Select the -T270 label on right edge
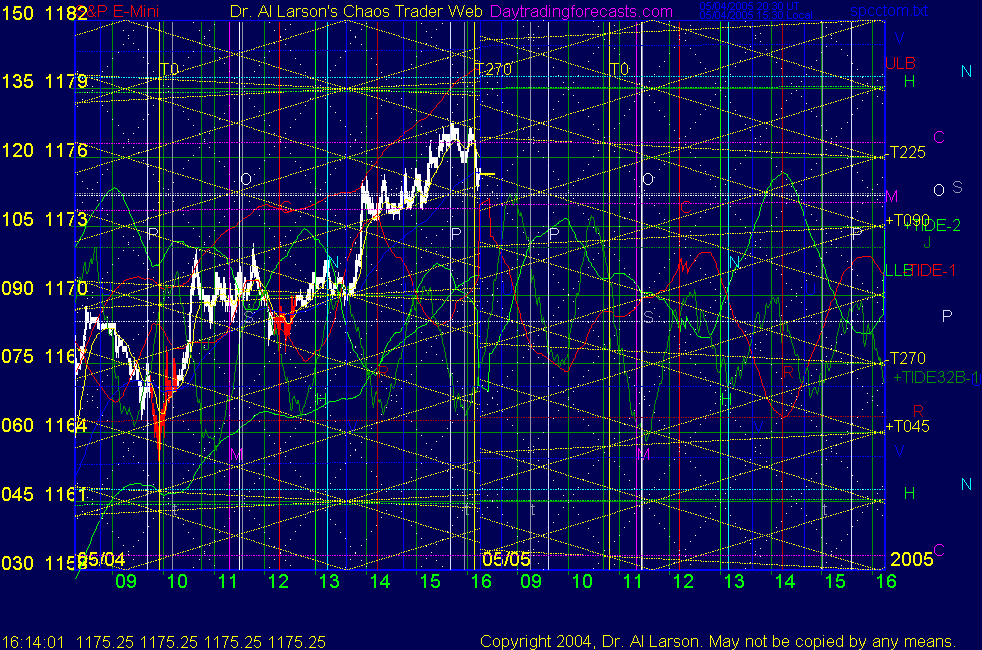 tap(906, 358)
